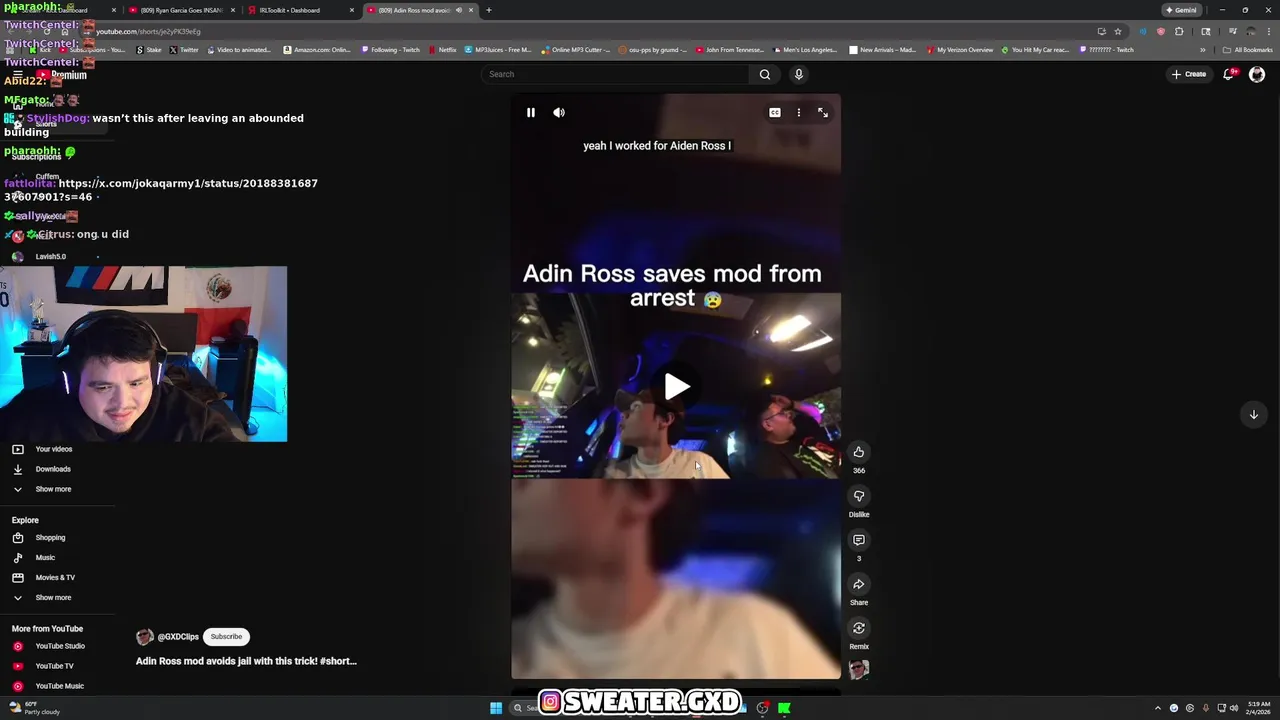The width and height of the screenshot is (1280, 720).
Task: Open YouTube notifications bell
Action: [x=1229, y=74]
